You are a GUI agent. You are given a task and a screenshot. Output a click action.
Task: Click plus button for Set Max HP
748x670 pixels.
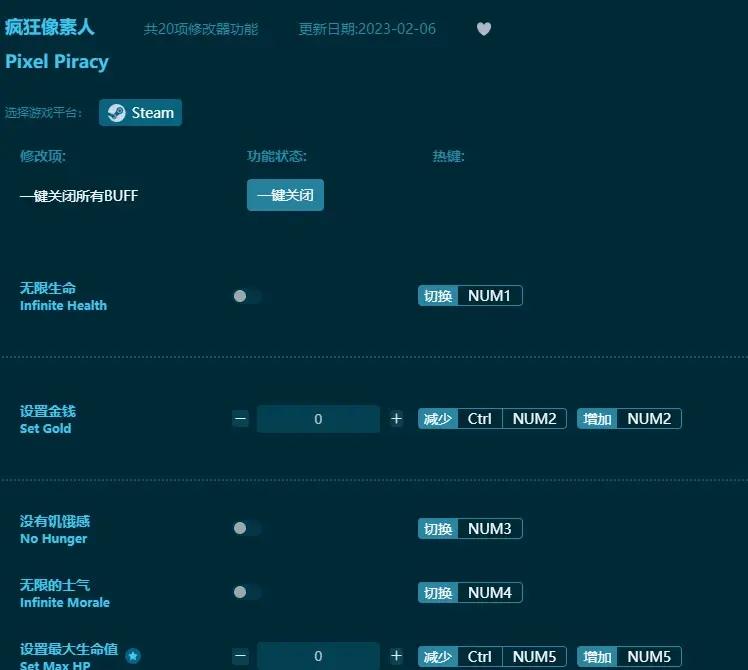point(396,656)
